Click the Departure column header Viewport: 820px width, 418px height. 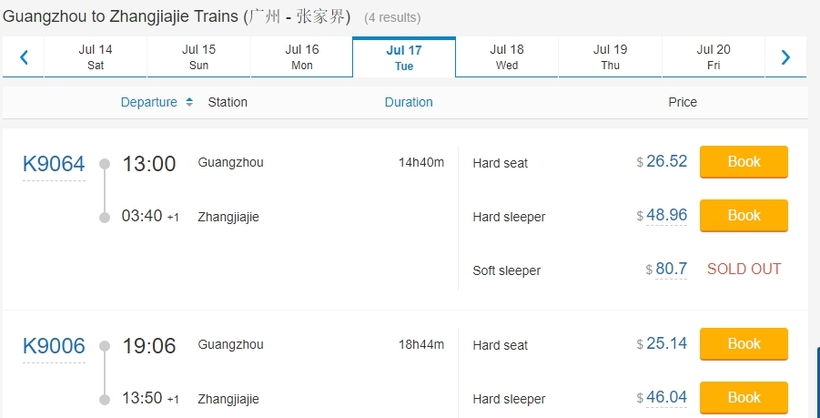click(149, 102)
